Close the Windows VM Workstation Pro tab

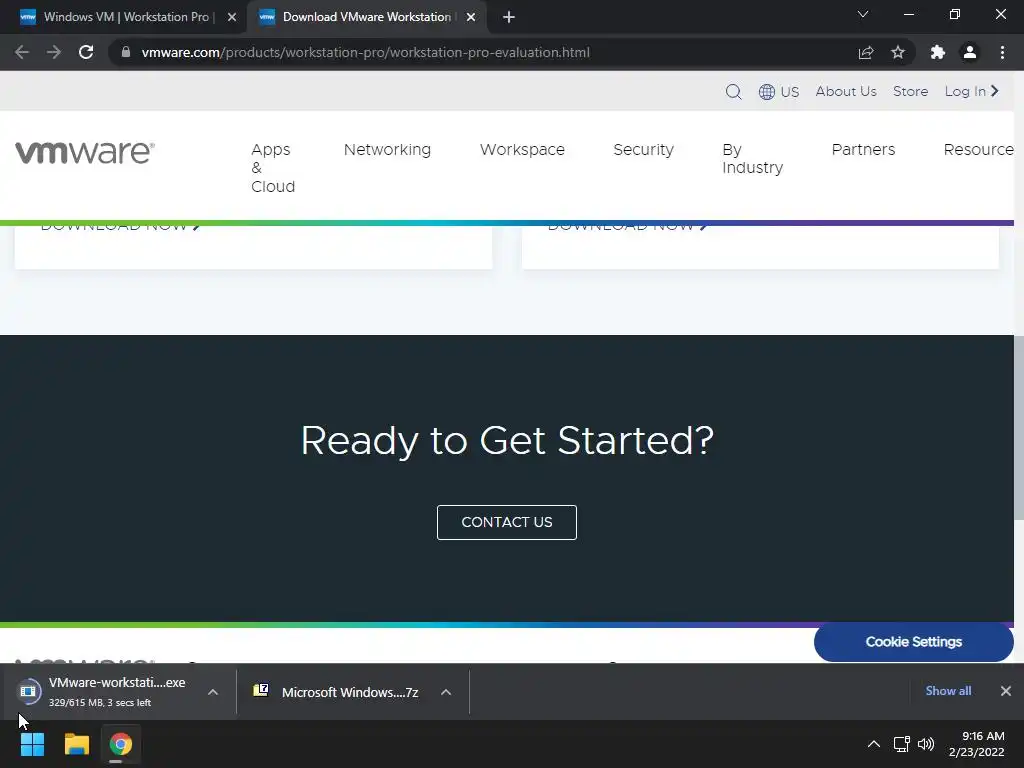(231, 17)
